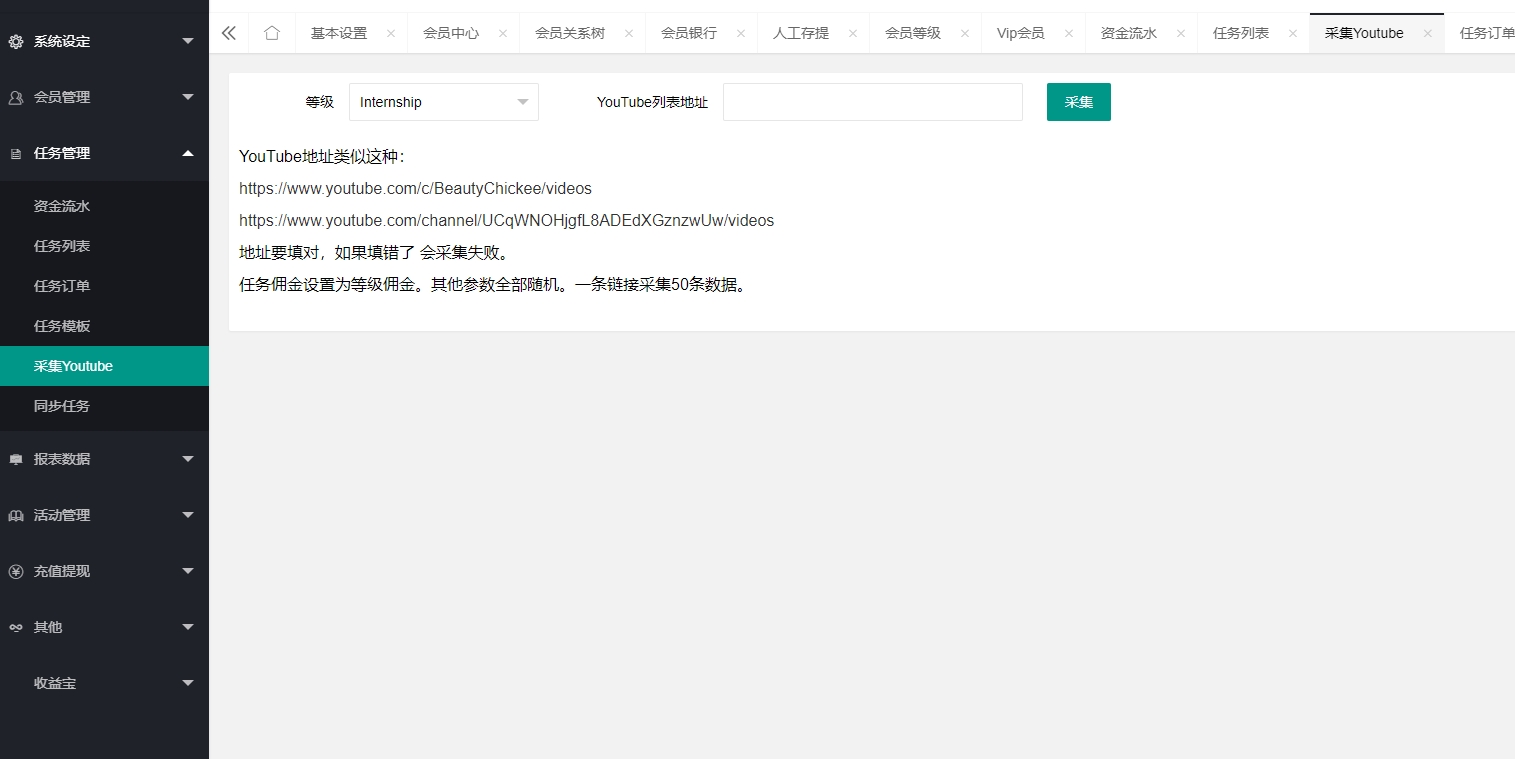1515x759 pixels.
Task: Close the 任务列表 tab
Action: click(1293, 33)
